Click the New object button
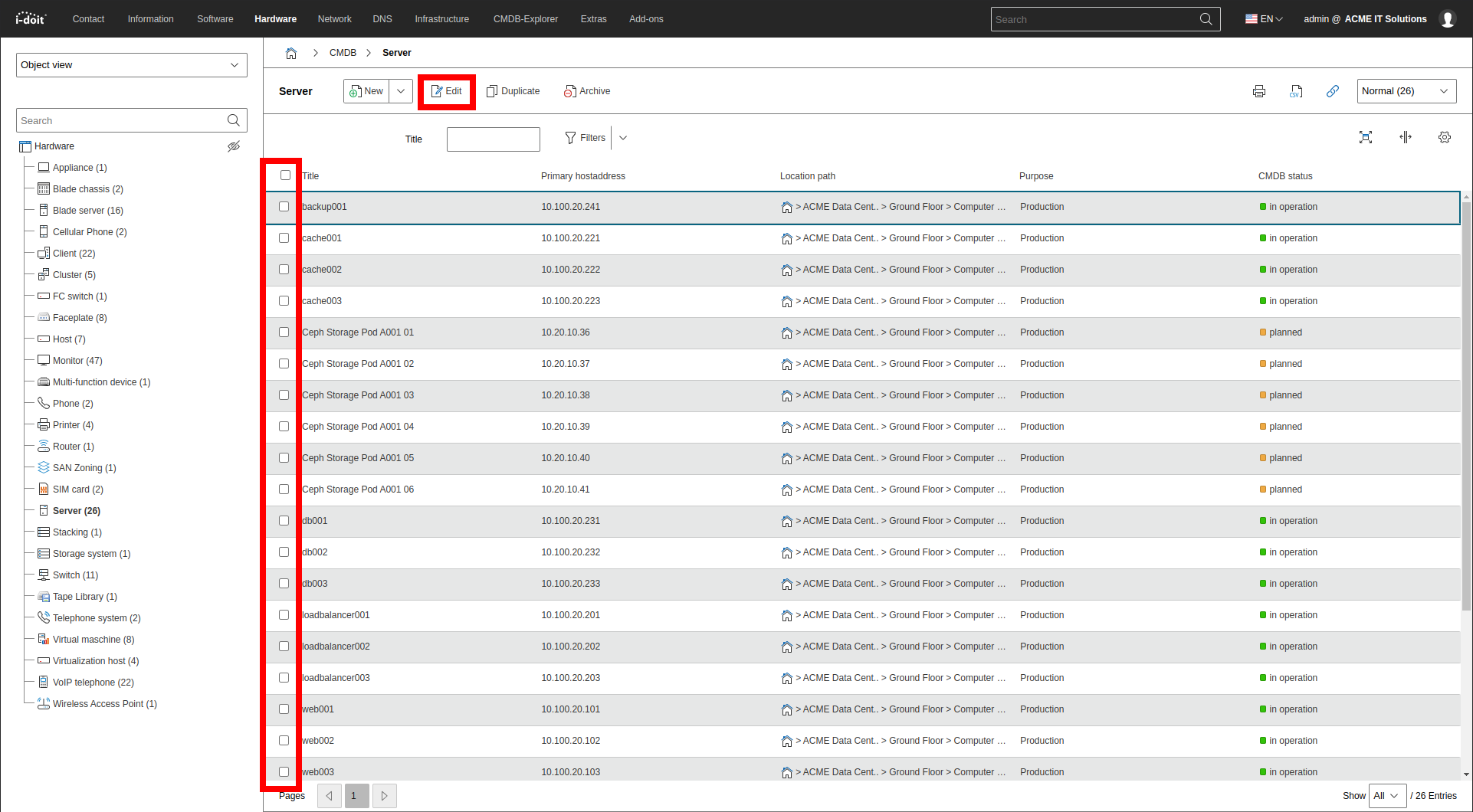1473x812 pixels. pos(366,91)
